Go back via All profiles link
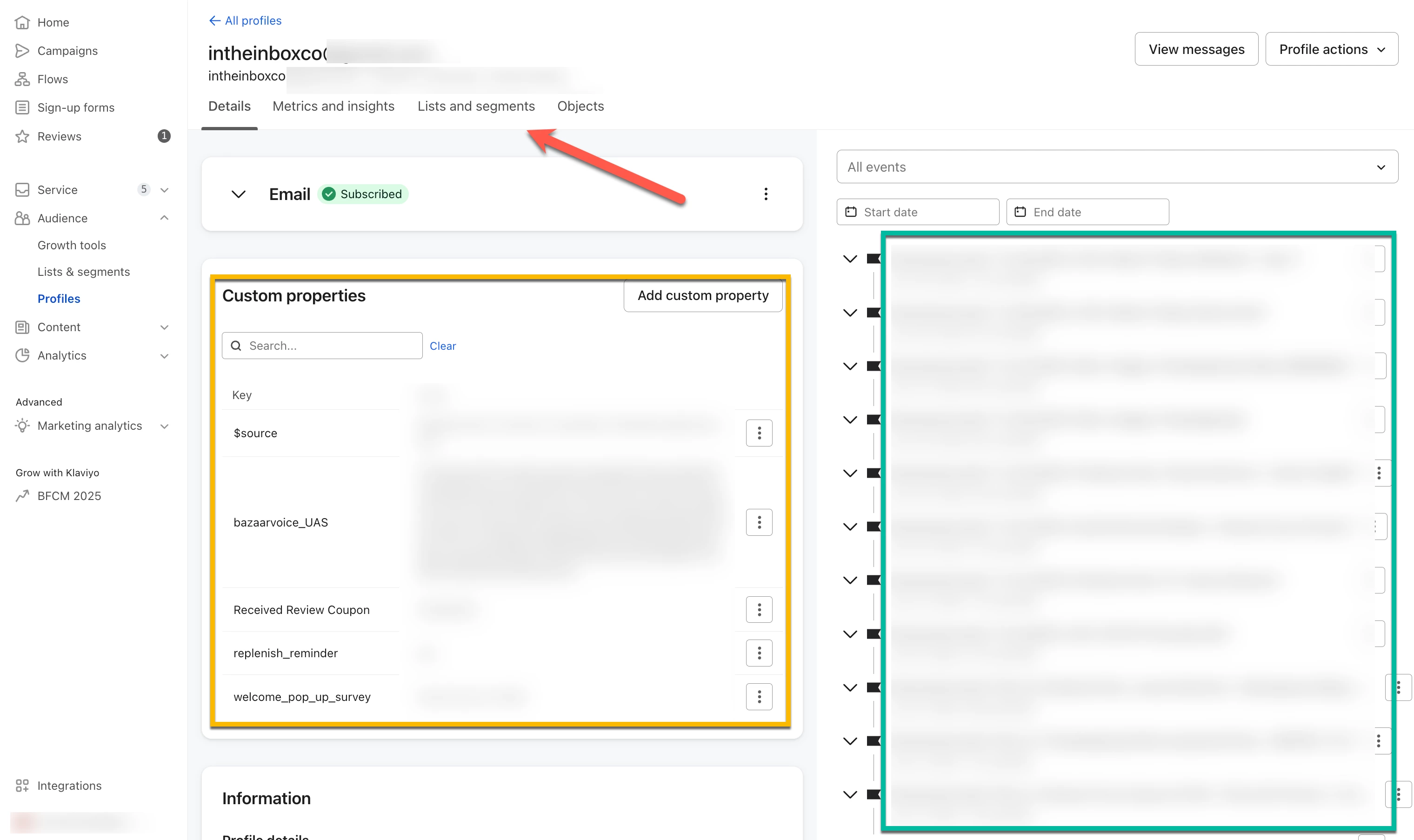The image size is (1414, 840). [x=245, y=21]
